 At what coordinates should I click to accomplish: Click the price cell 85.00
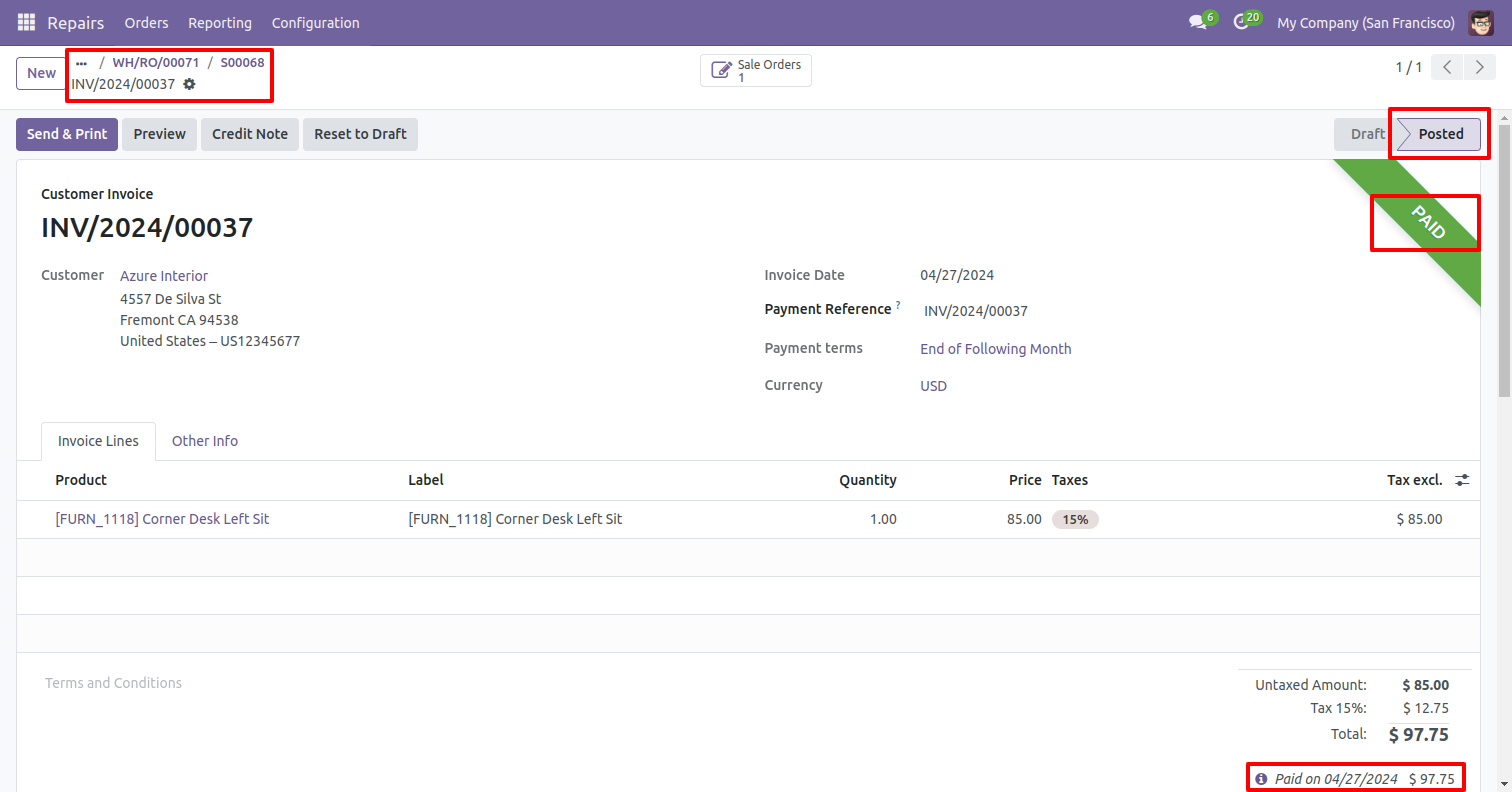point(1024,519)
